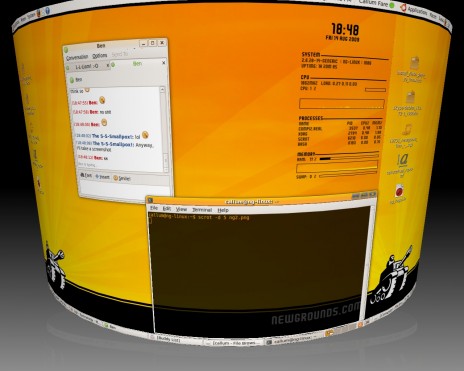The height and width of the screenshot is (371, 464).
Task: Click Ben's green status icon under tabs
Action: [x=72, y=80]
